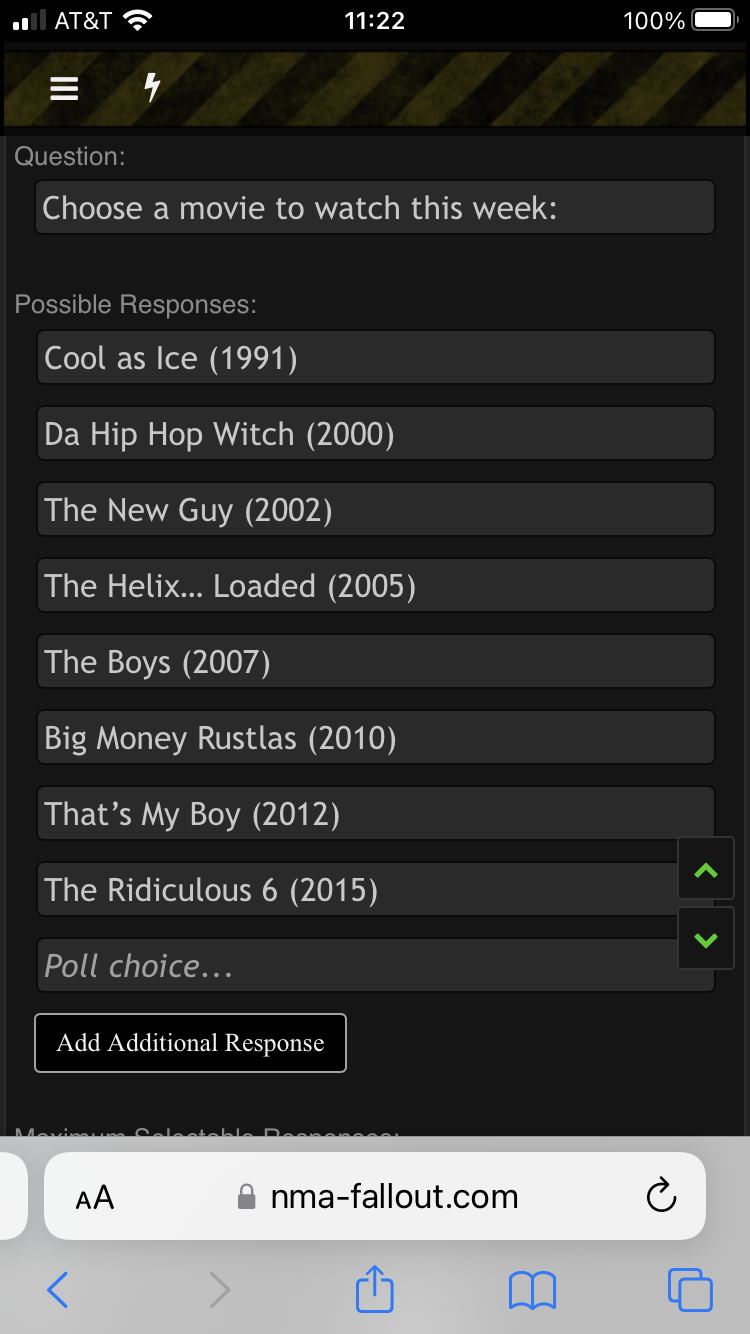Edit the poll question field
Viewport: 750px width, 1334px height.
375,208
